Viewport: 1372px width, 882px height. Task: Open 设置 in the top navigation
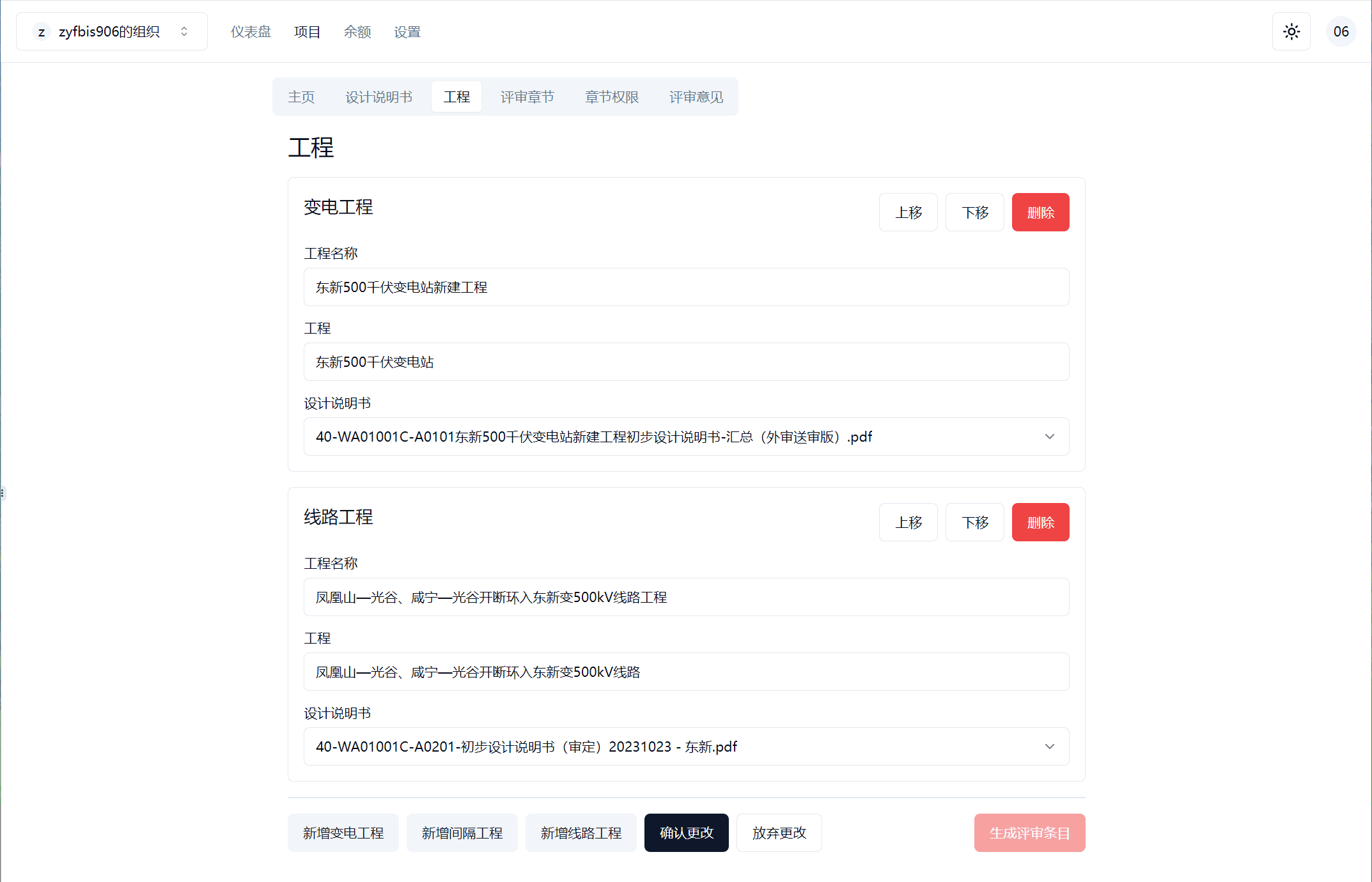407,31
